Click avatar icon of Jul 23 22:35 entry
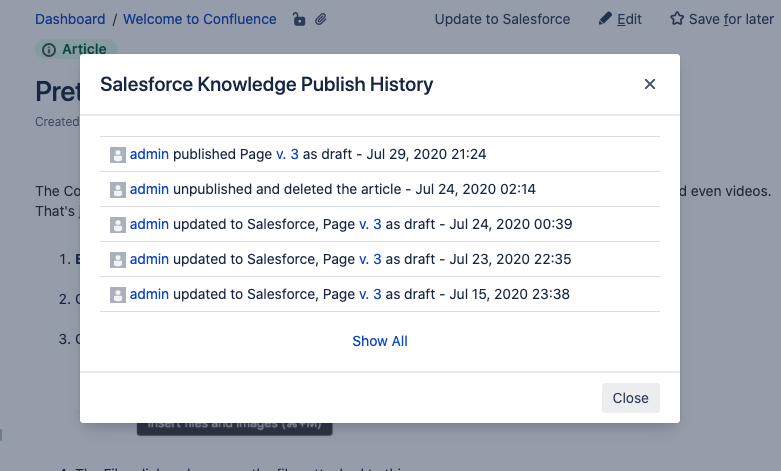This screenshot has height=471, width=781. [x=118, y=260]
